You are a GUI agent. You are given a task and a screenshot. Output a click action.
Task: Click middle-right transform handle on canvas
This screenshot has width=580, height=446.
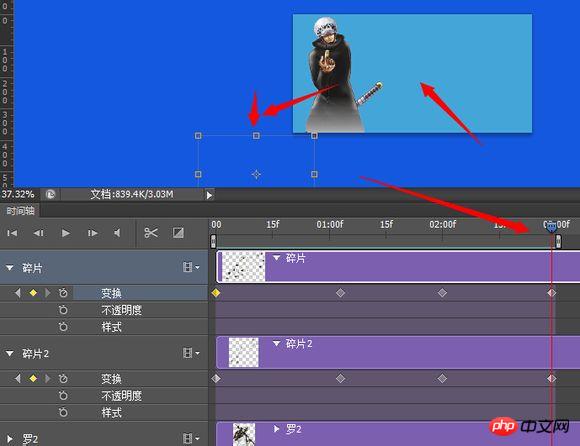click(314, 174)
